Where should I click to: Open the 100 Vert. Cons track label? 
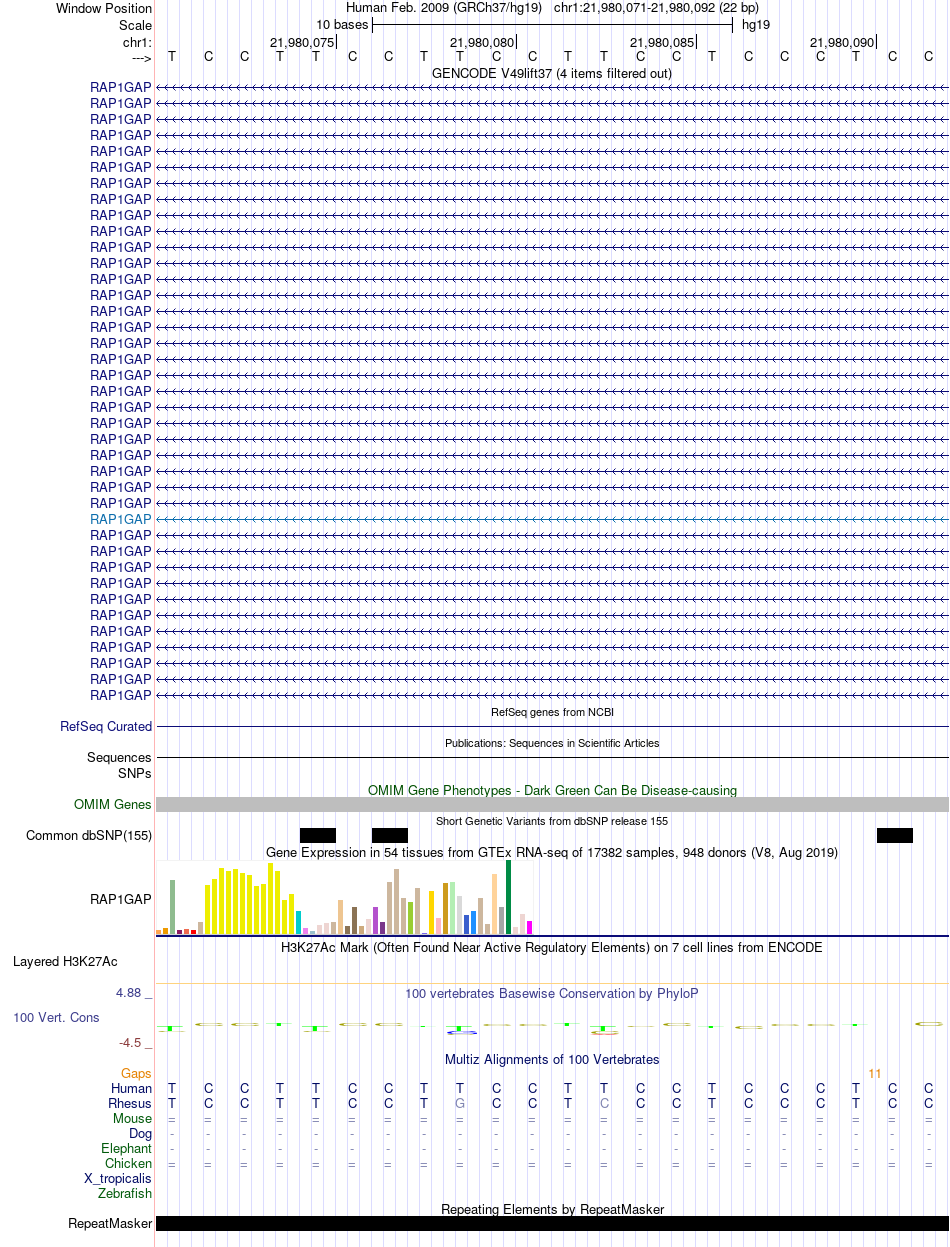pyautogui.click(x=56, y=1016)
